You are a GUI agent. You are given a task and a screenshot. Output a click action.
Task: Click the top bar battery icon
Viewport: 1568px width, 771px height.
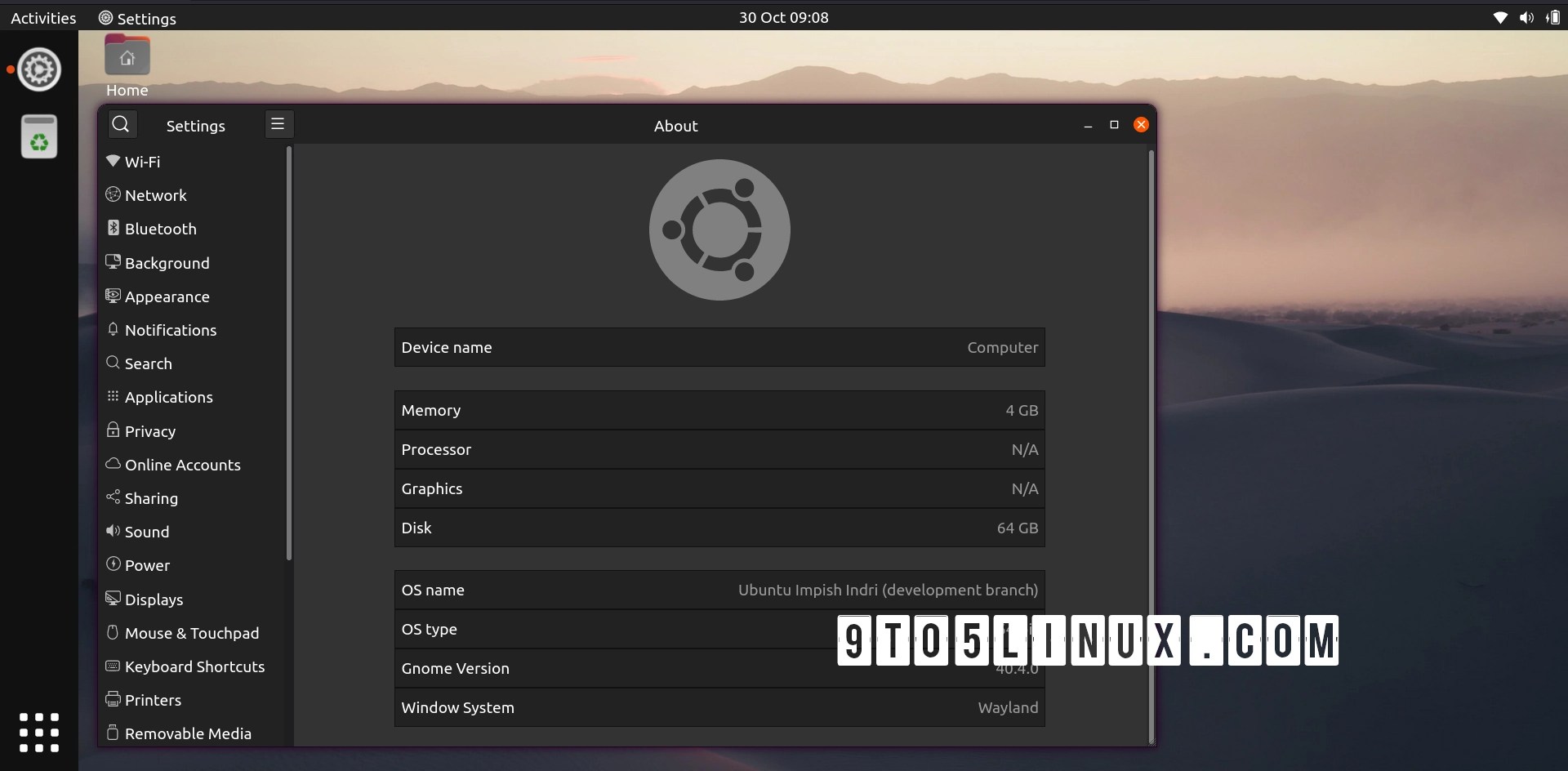click(1552, 17)
